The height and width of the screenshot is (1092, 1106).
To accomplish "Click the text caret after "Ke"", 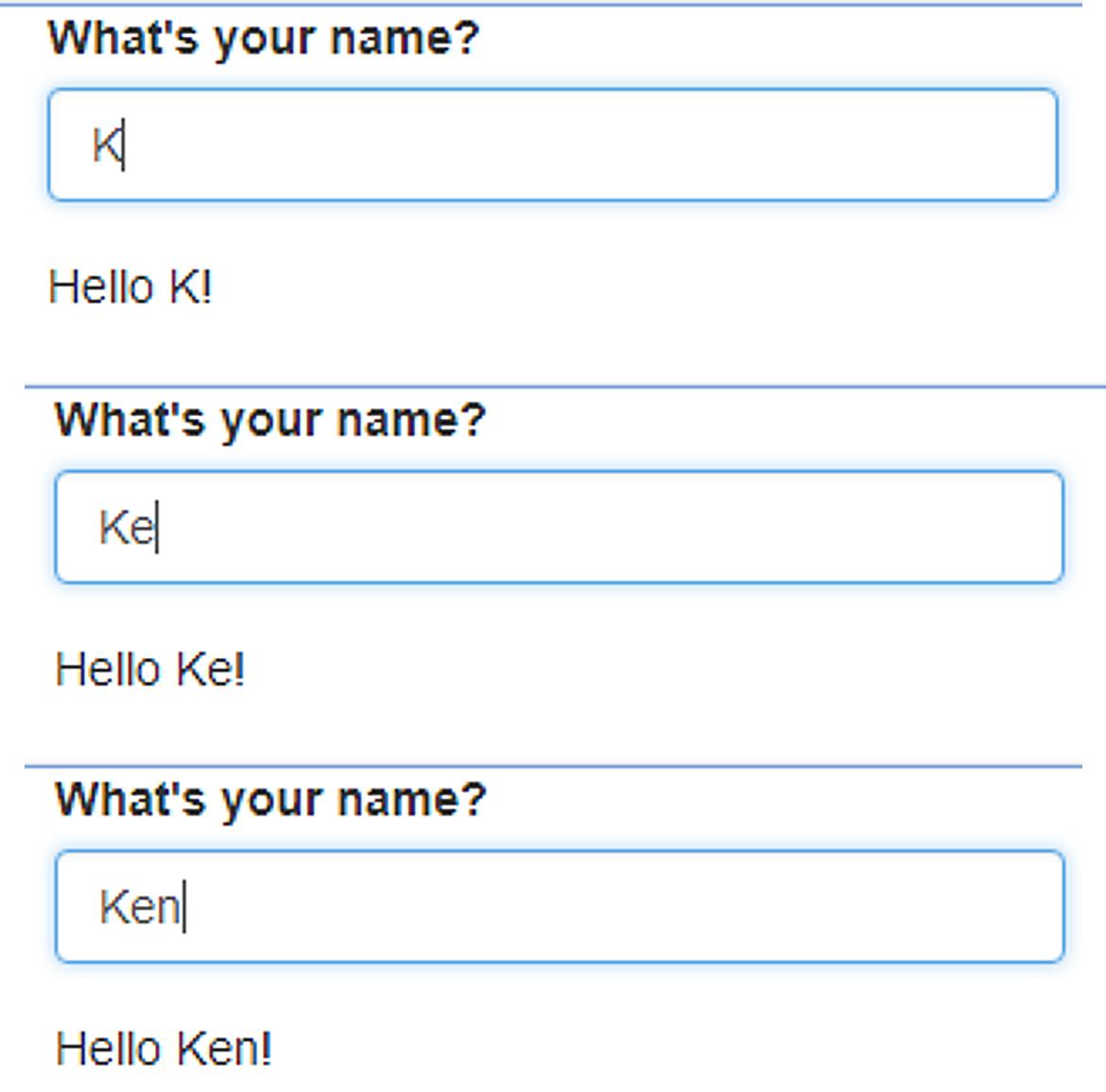I will tap(157, 527).
